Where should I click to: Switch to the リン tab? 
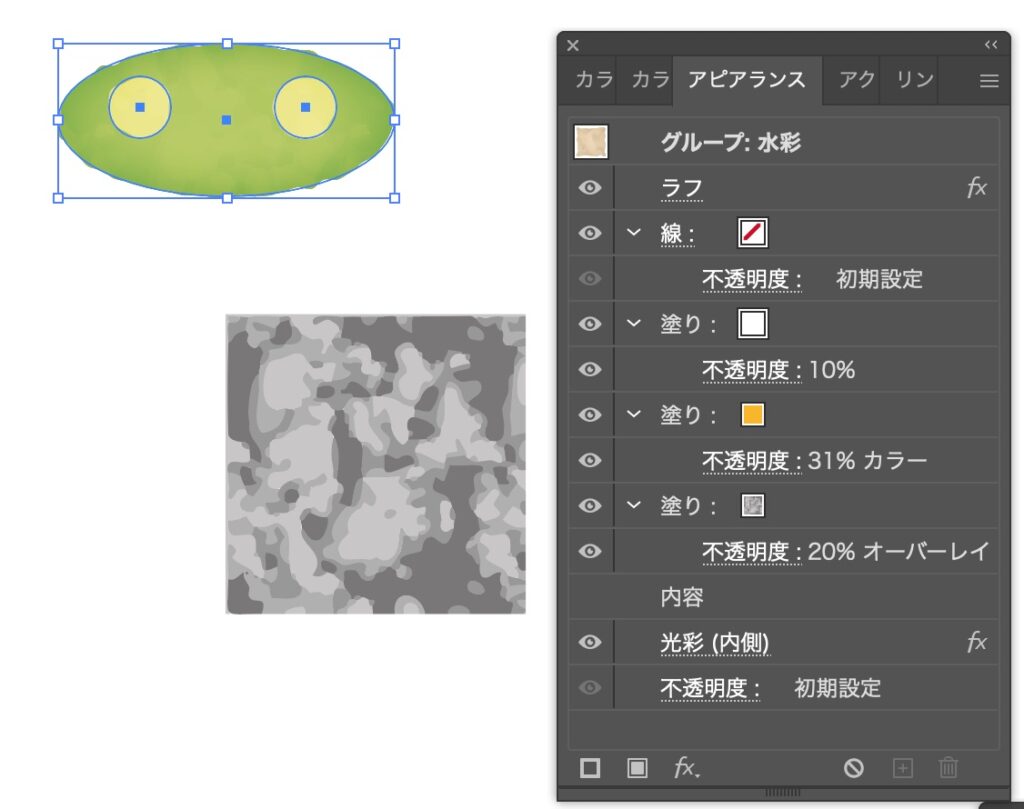(x=914, y=81)
